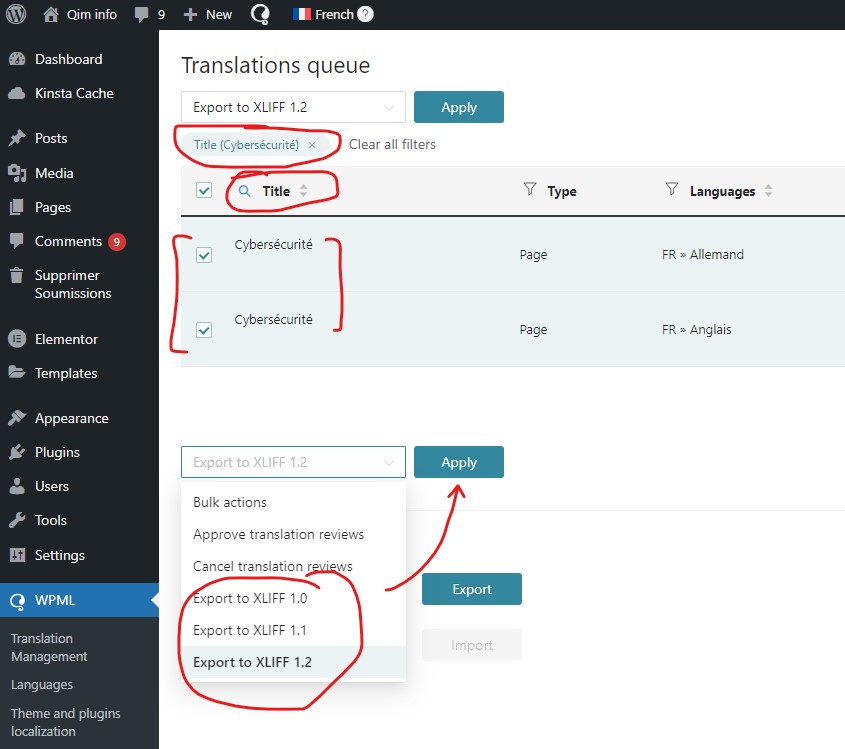Uncheck the Cybersécurité FR » Anglais row
The height and width of the screenshot is (749, 845).
pyautogui.click(x=204, y=330)
